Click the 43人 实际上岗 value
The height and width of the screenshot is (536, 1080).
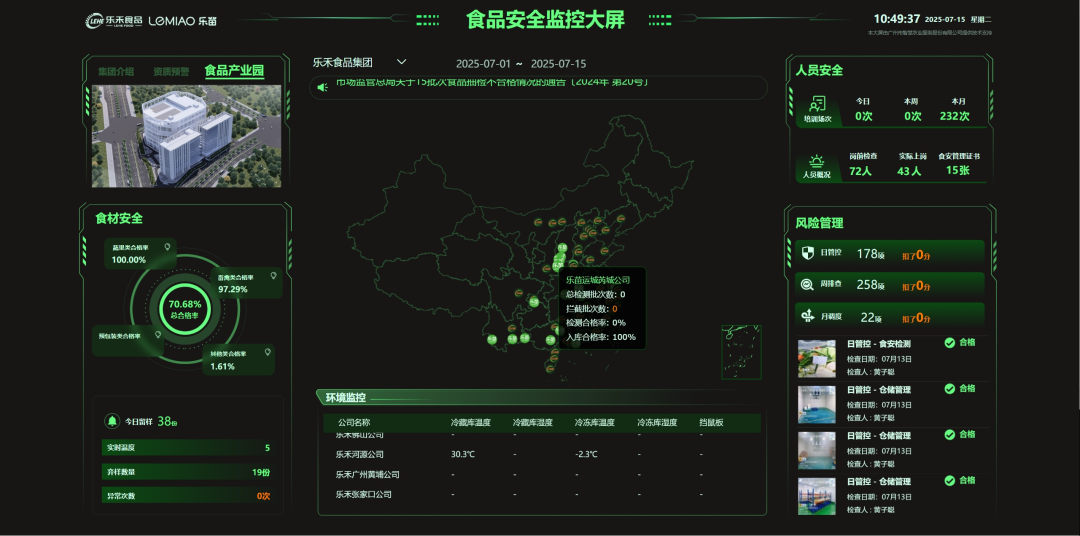tap(909, 171)
